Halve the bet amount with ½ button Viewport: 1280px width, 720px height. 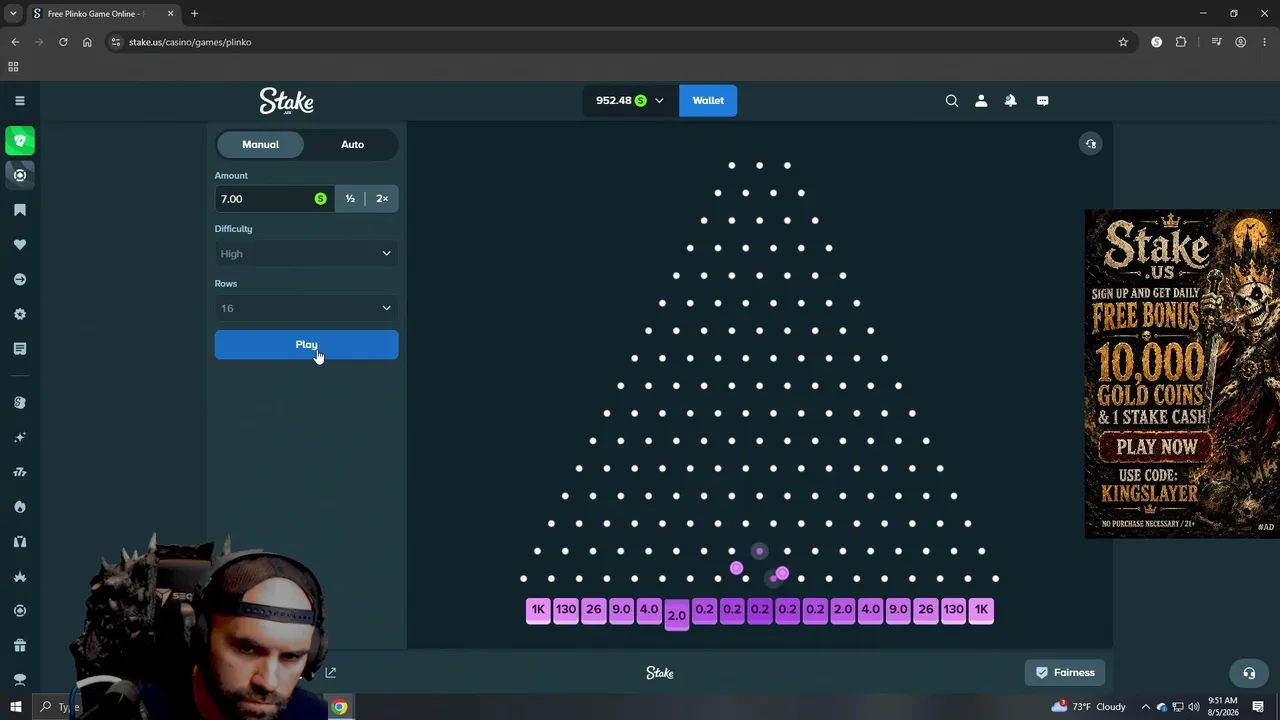click(350, 199)
